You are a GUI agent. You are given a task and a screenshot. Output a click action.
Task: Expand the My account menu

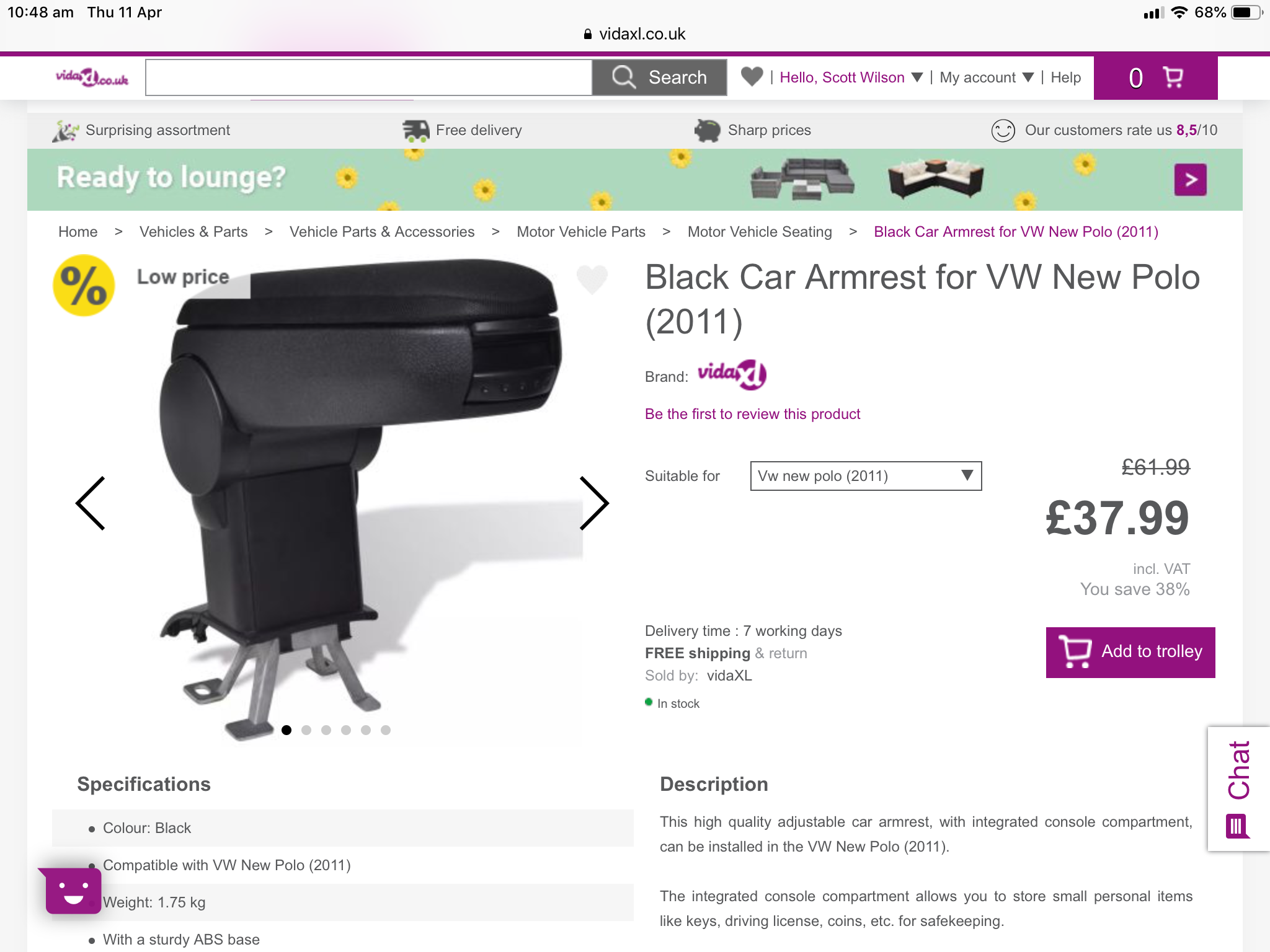pos(987,77)
